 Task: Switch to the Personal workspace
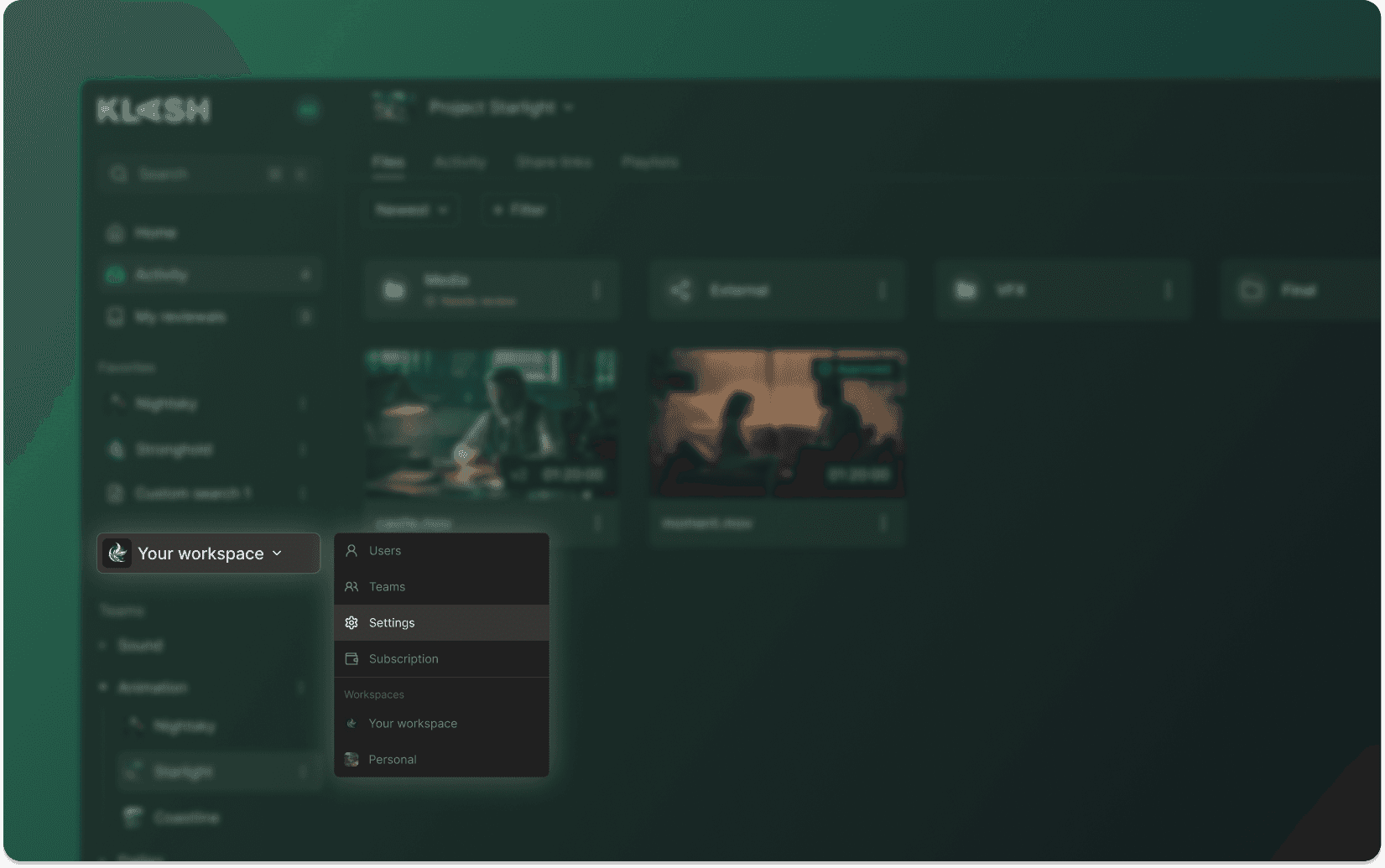(441, 760)
